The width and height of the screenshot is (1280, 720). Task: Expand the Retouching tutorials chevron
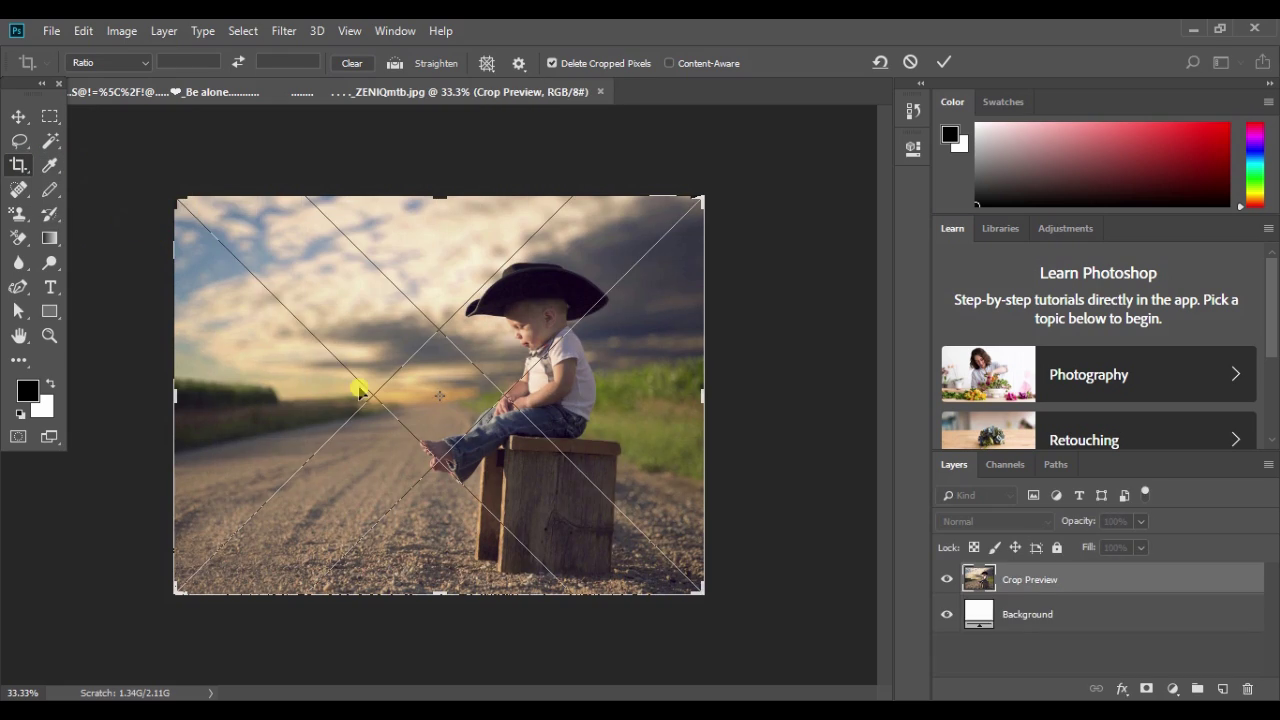click(1236, 440)
